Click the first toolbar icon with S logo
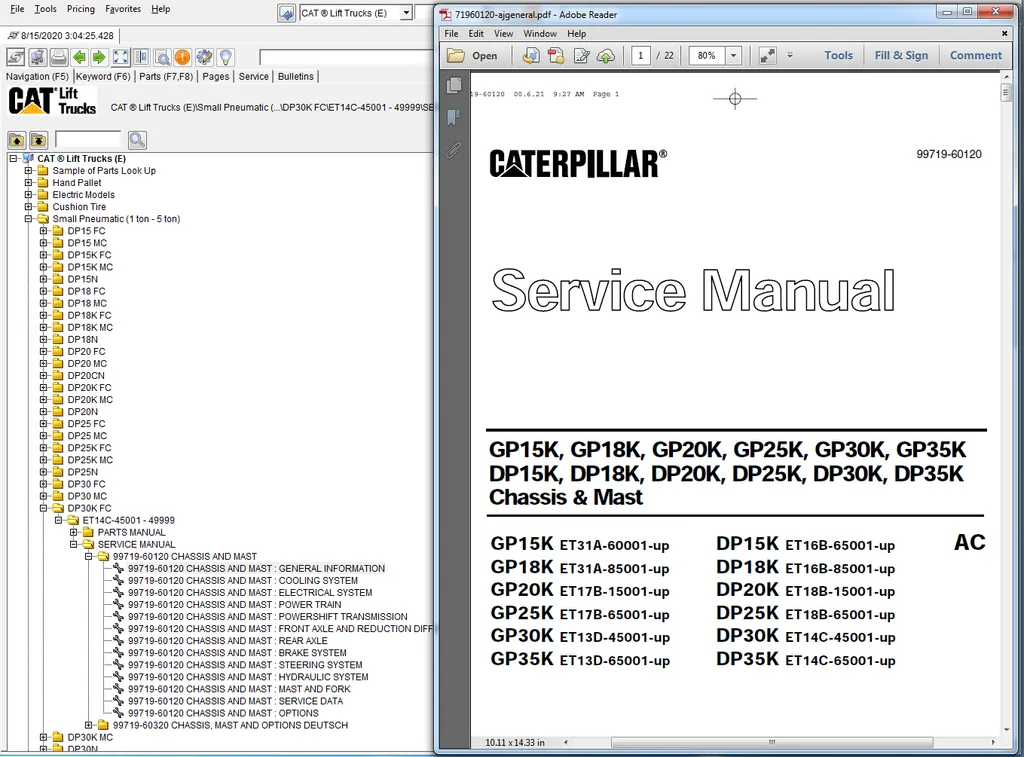Viewport: 1024px width, 757px height. coord(16,57)
